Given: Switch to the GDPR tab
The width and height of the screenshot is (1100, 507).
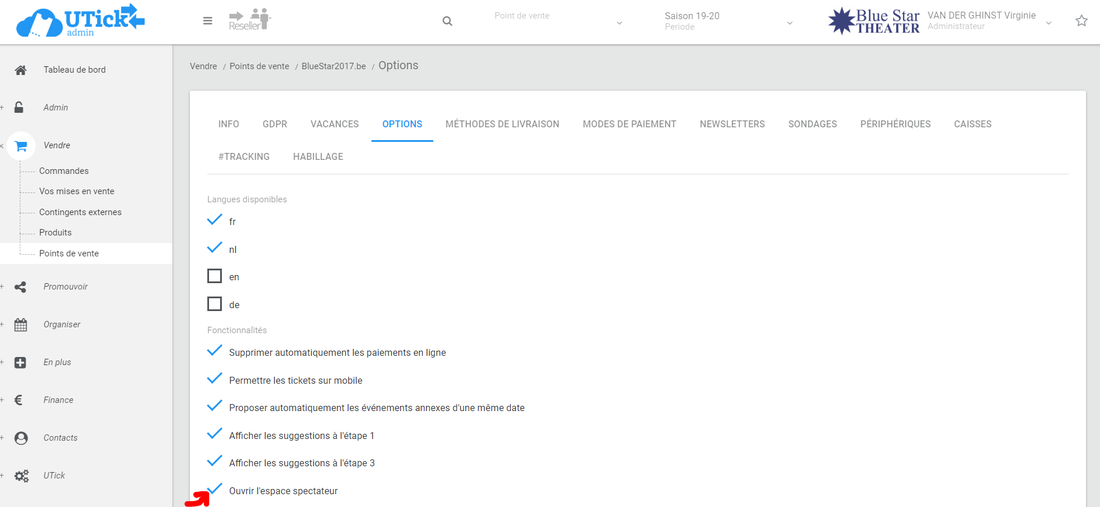Looking at the screenshot, I should point(274,124).
